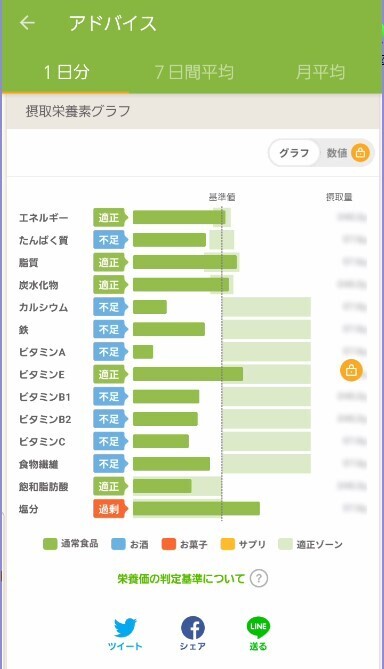Click the lock icon beside 数値
This screenshot has height=669, width=384.
(x=361, y=152)
